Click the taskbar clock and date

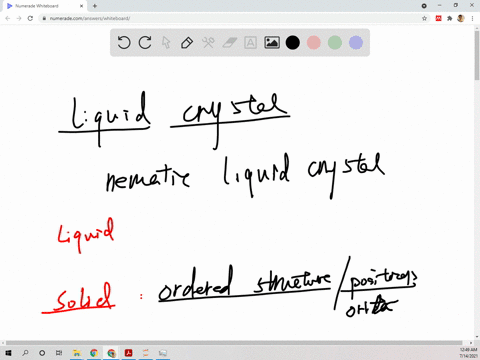click(468, 353)
